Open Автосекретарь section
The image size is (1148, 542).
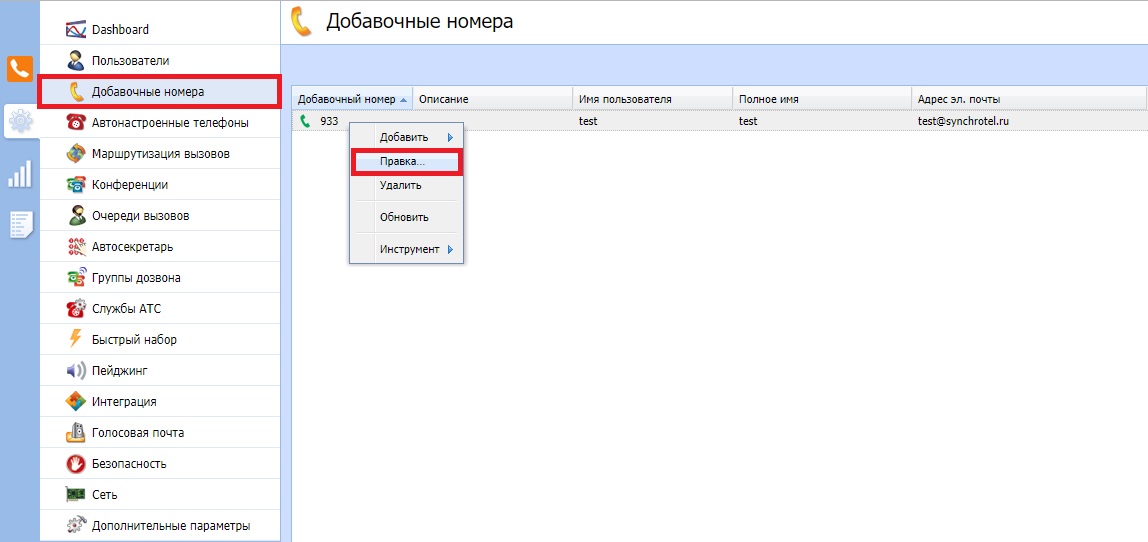coord(160,247)
